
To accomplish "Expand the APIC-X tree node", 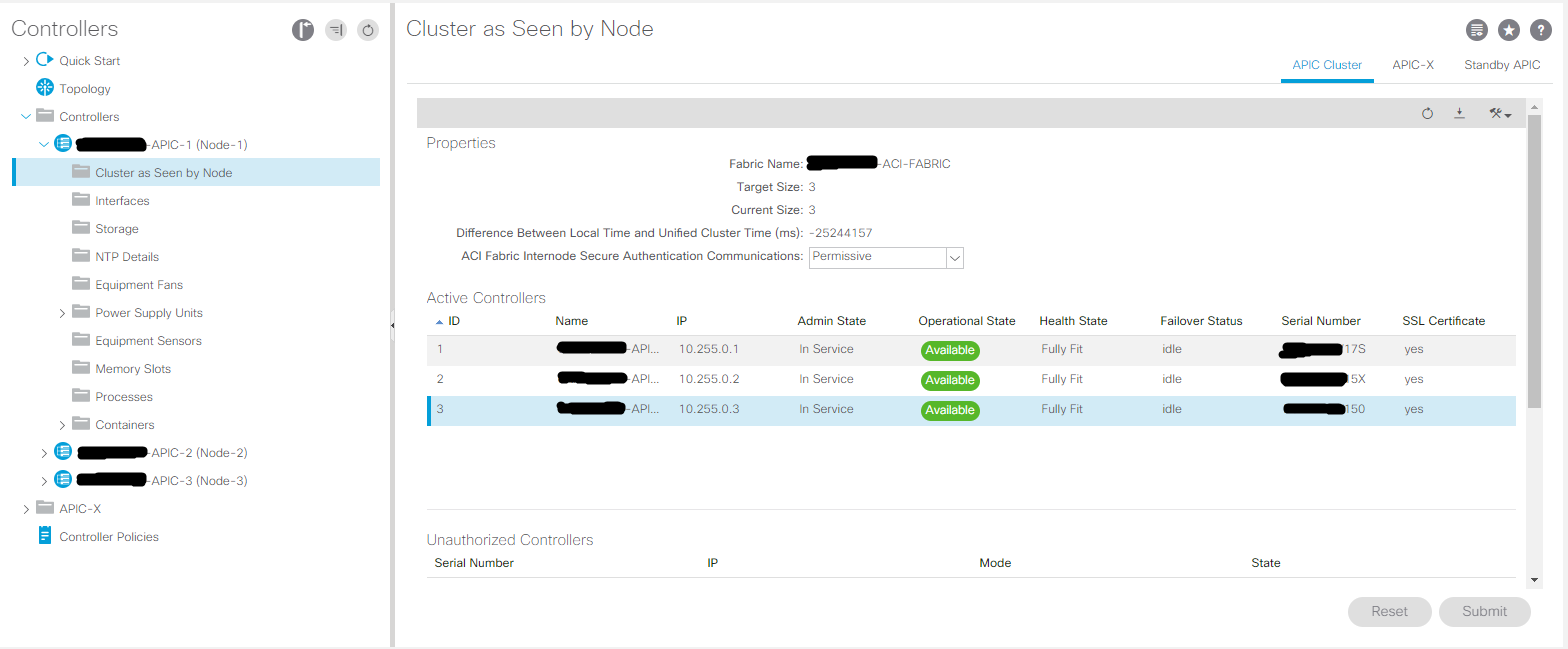I will point(26,509).
